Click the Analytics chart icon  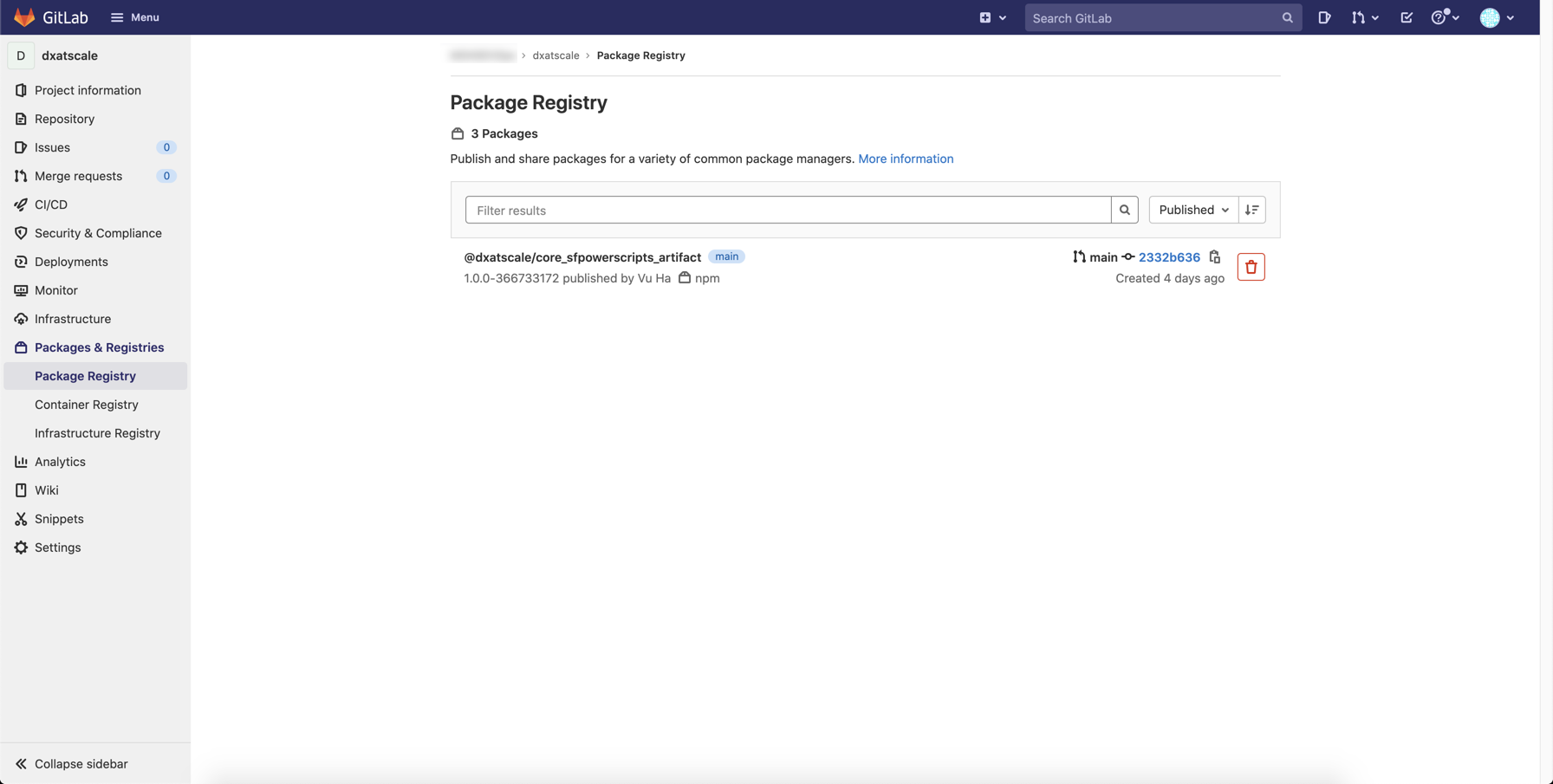(x=21, y=462)
